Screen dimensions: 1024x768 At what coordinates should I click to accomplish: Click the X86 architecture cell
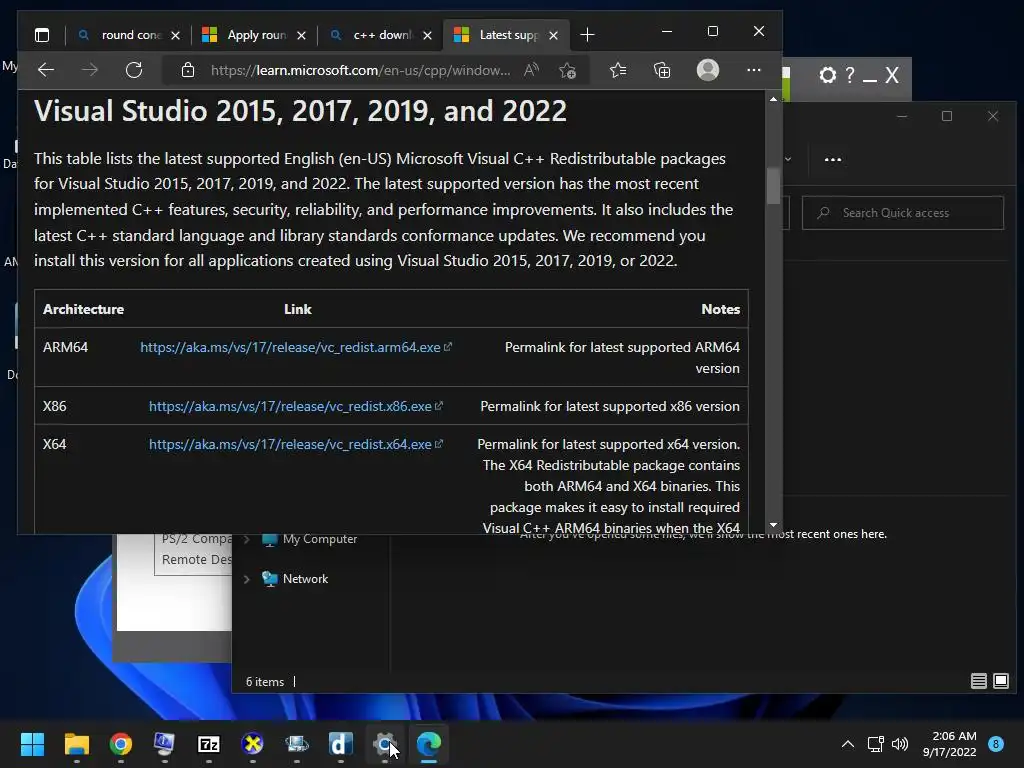pos(55,406)
